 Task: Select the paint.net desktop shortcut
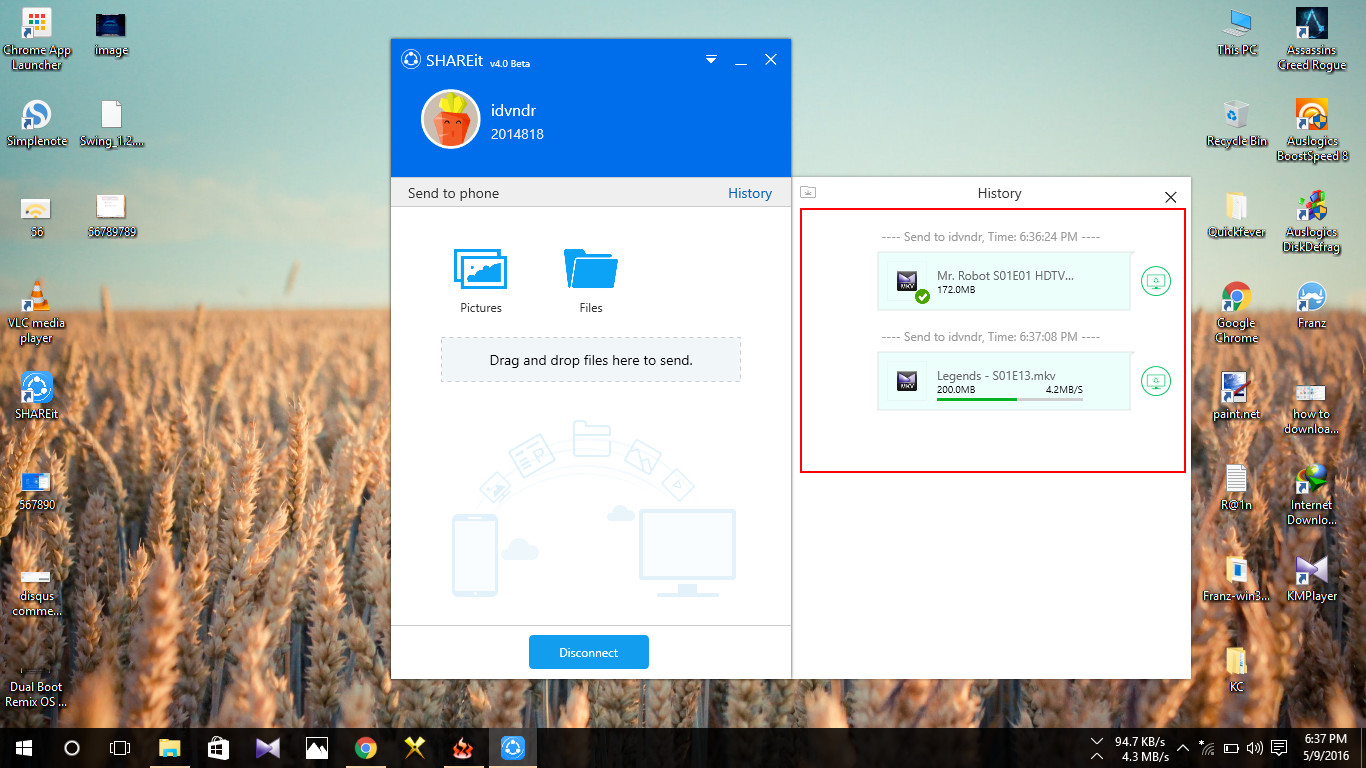1237,396
